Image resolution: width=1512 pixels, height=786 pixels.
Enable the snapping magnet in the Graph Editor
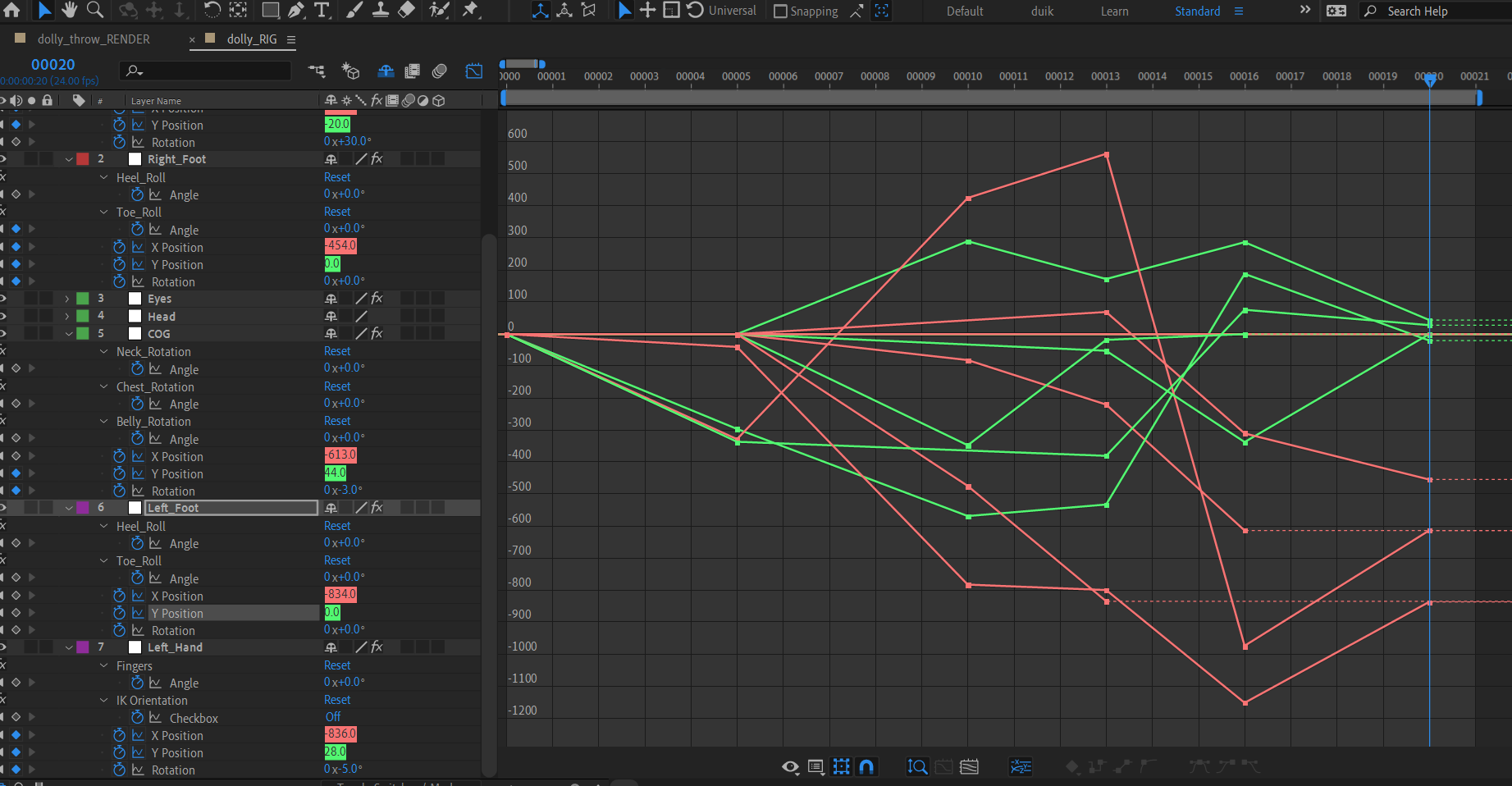[866, 766]
